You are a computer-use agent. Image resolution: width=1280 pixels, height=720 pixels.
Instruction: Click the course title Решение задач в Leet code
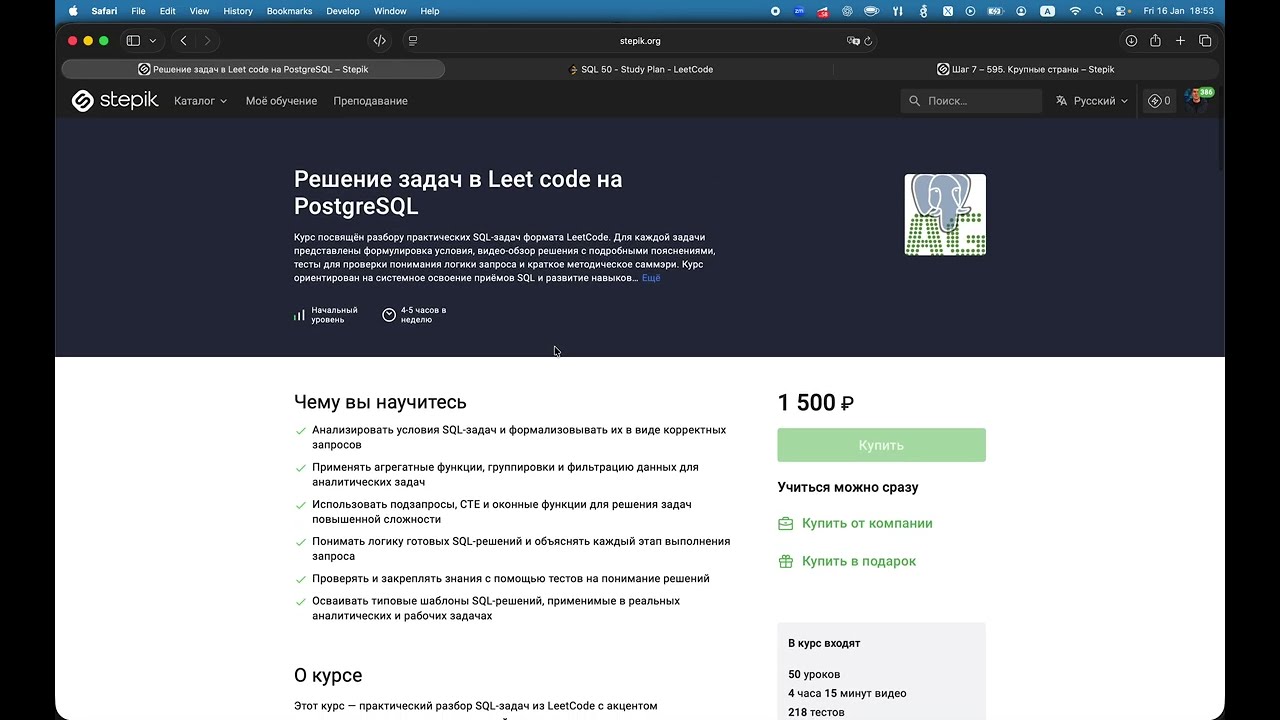tap(458, 192)
